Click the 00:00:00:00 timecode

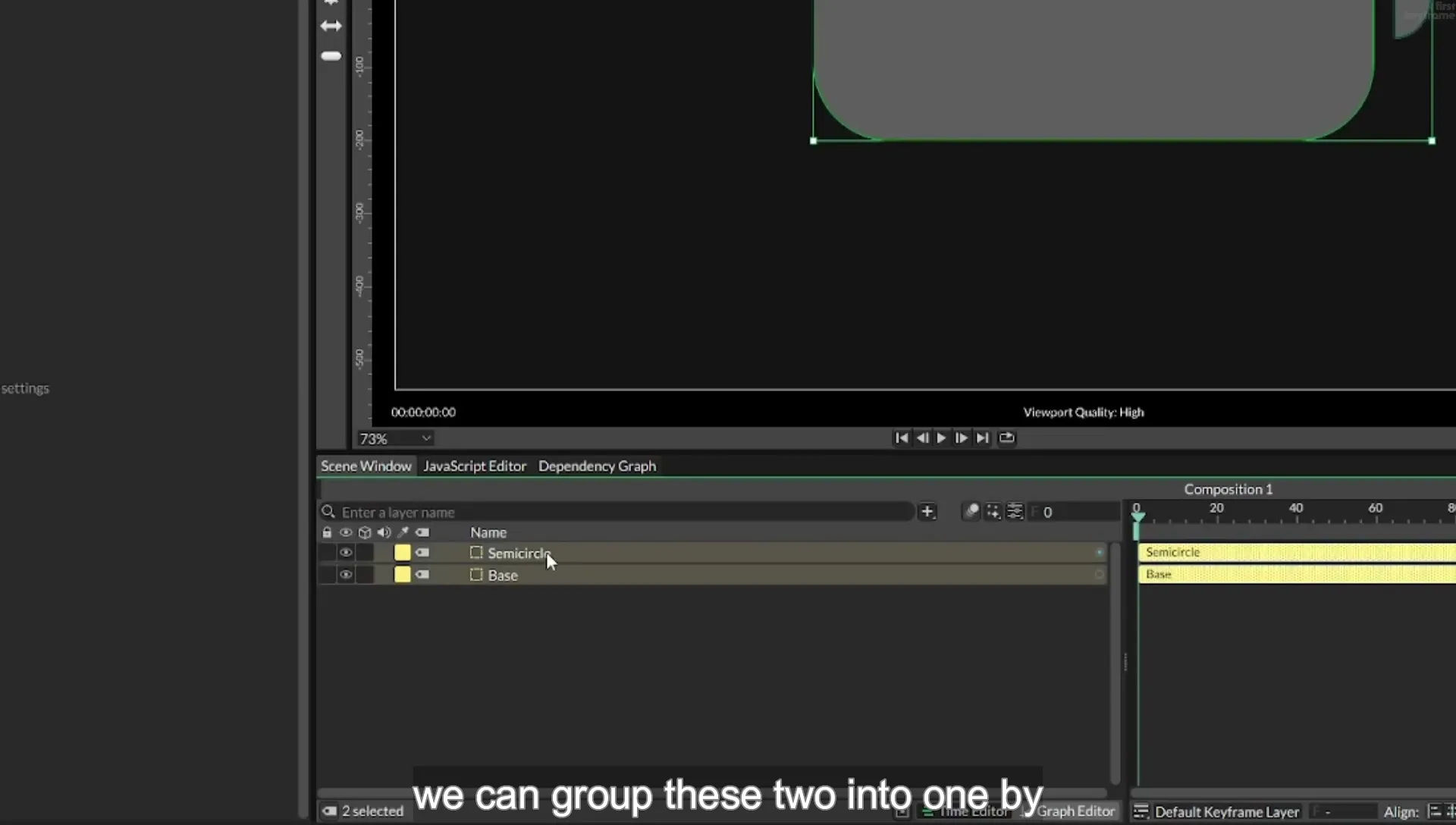(x=423, y=412)
